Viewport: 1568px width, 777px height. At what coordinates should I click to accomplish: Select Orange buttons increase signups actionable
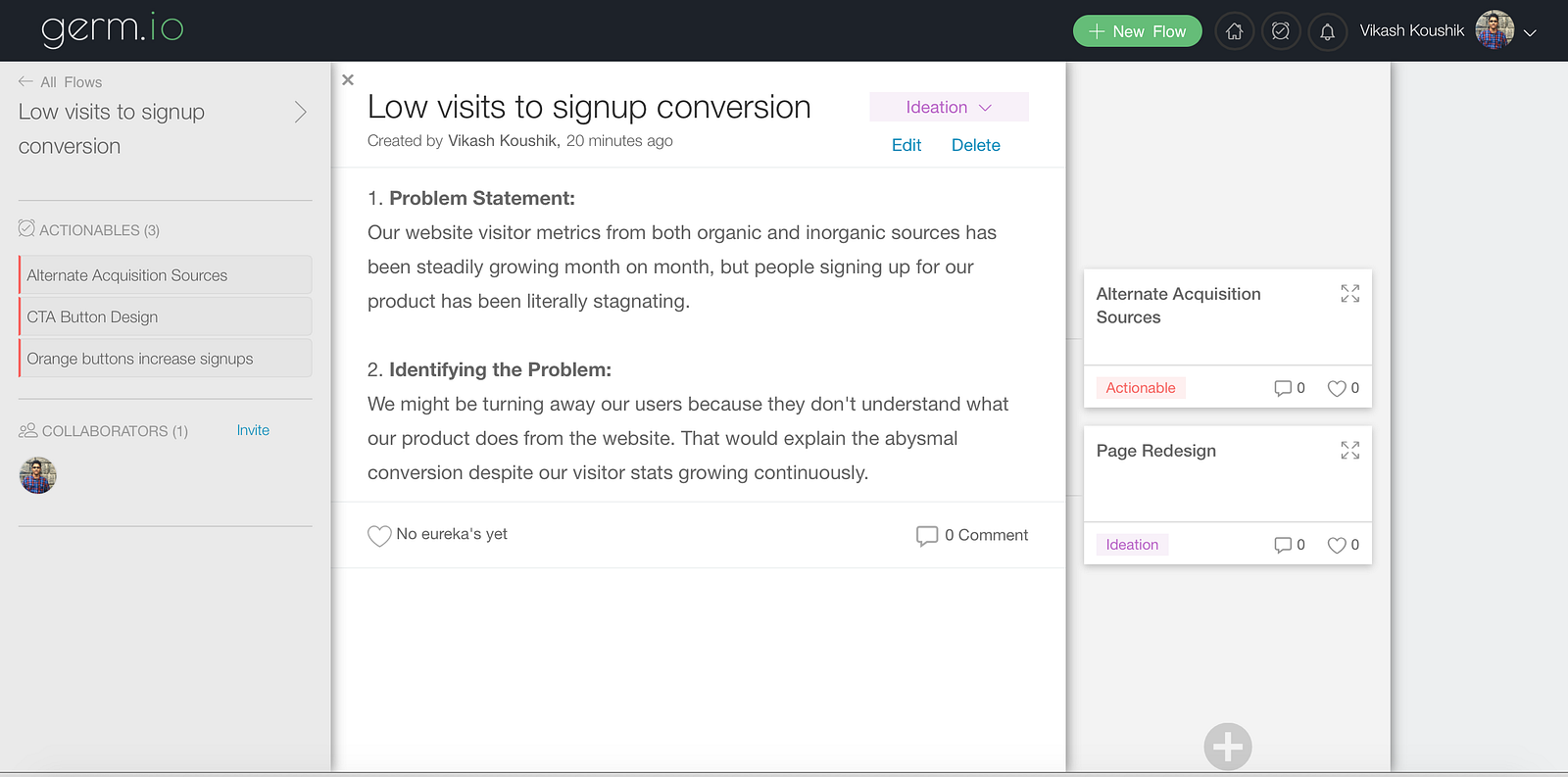tap(165, 359)
